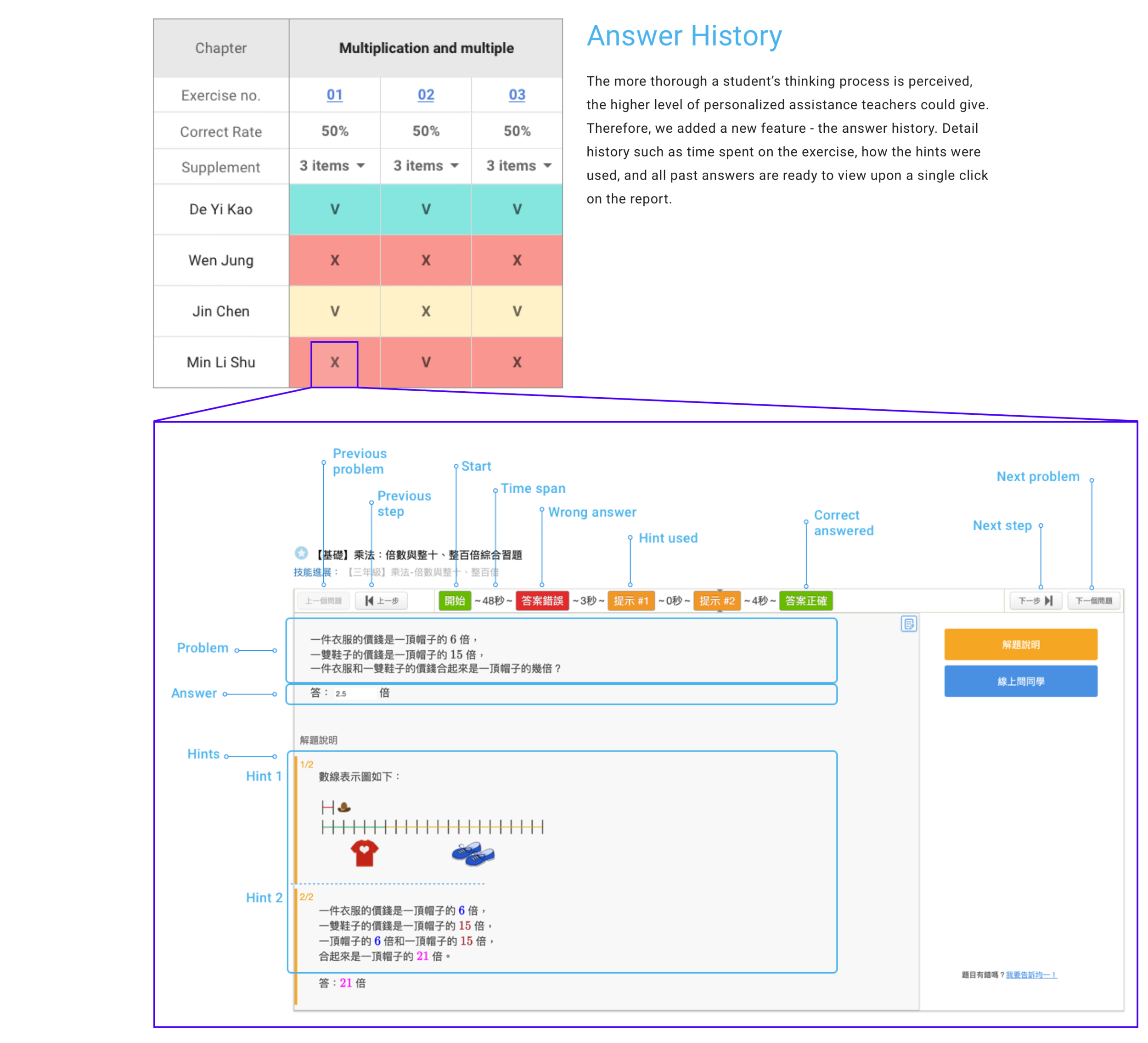Select the green 開始 start marker

click(x=455, y=600)
